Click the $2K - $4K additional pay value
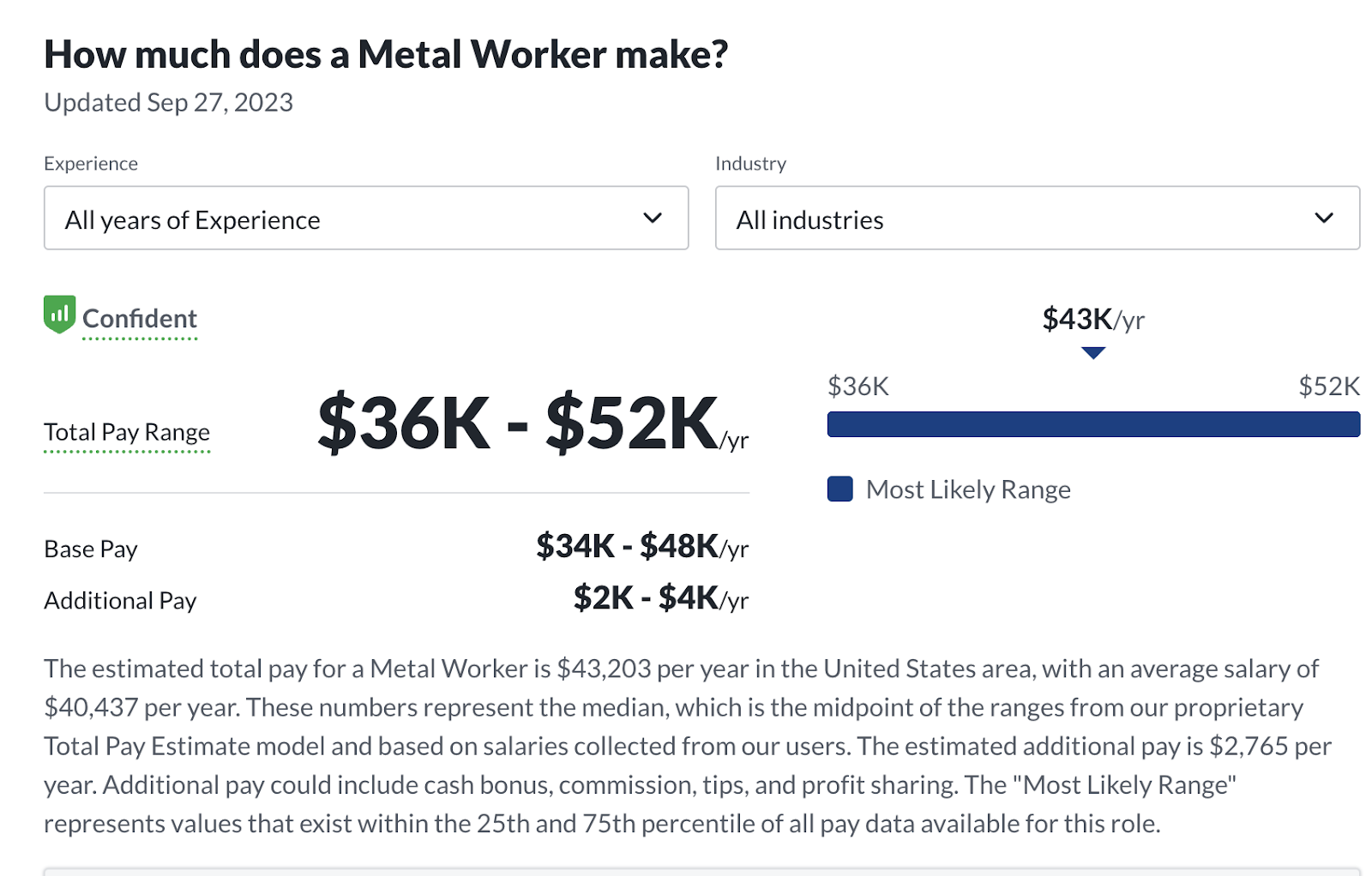This screenshot has height=876, width=1372. (660, 597)
